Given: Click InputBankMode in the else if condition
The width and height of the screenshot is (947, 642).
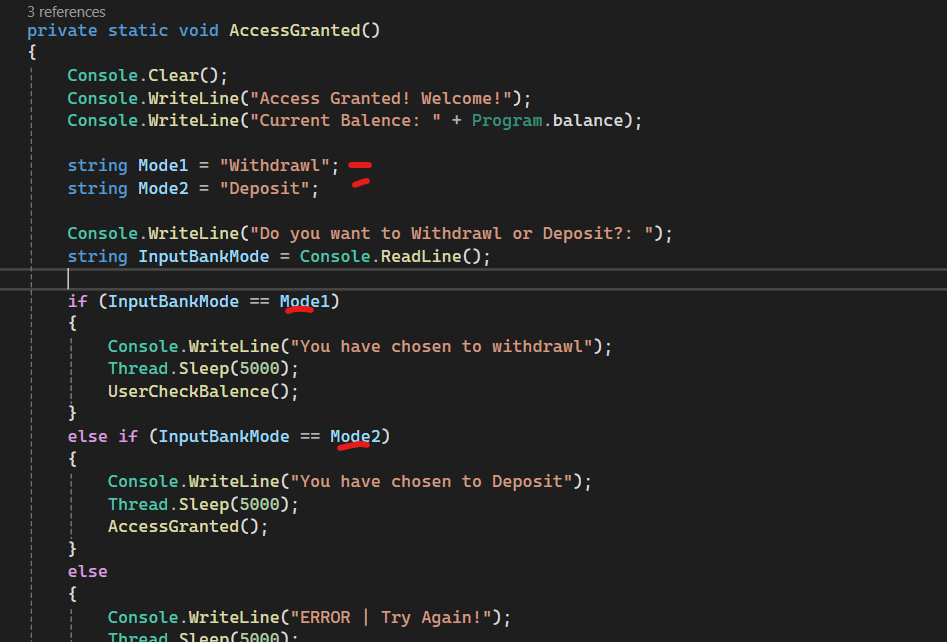Looking at the screenshot, I should click(x=223, y=437).
